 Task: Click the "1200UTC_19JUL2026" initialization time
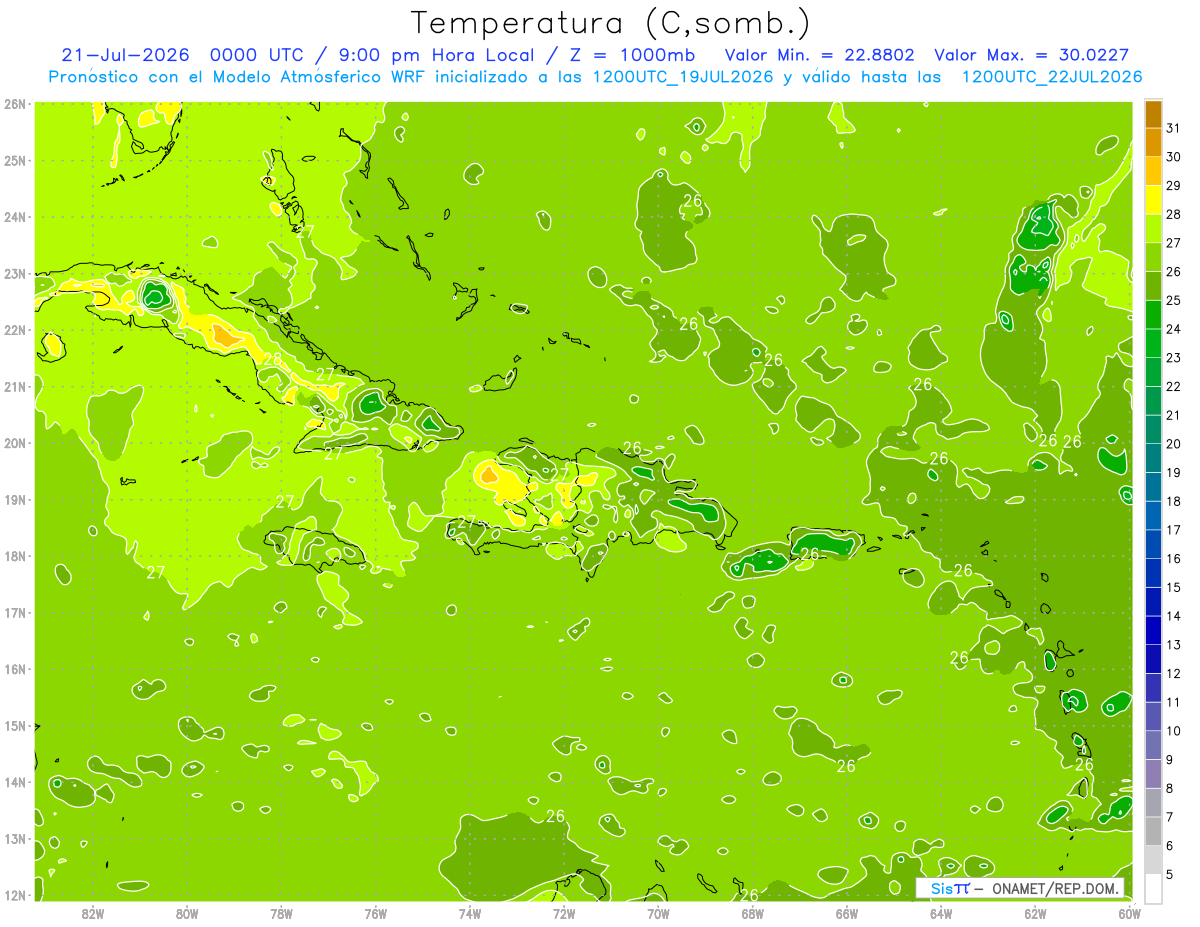pos(683,77)
